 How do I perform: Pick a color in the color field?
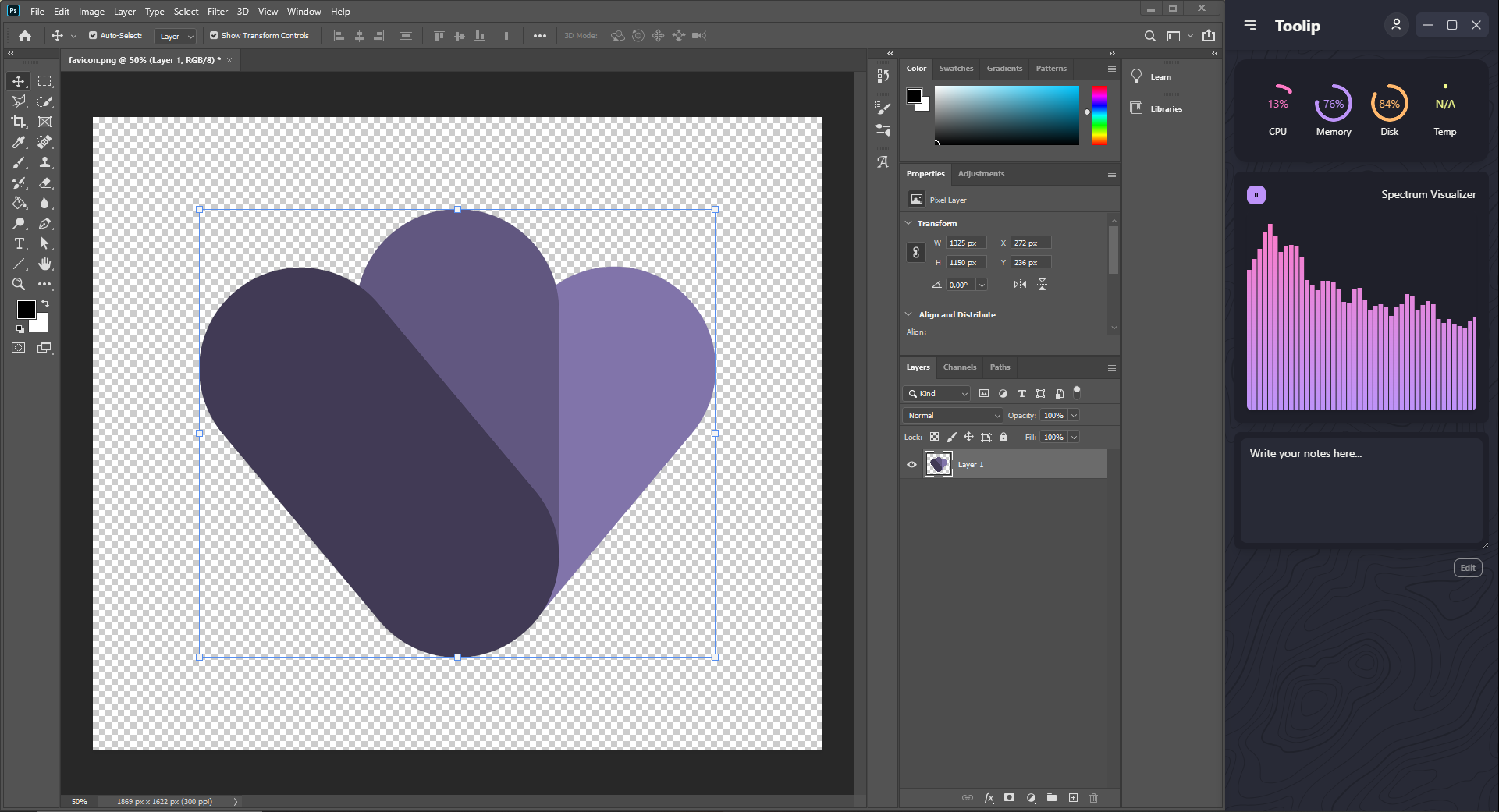[1007, 115]
